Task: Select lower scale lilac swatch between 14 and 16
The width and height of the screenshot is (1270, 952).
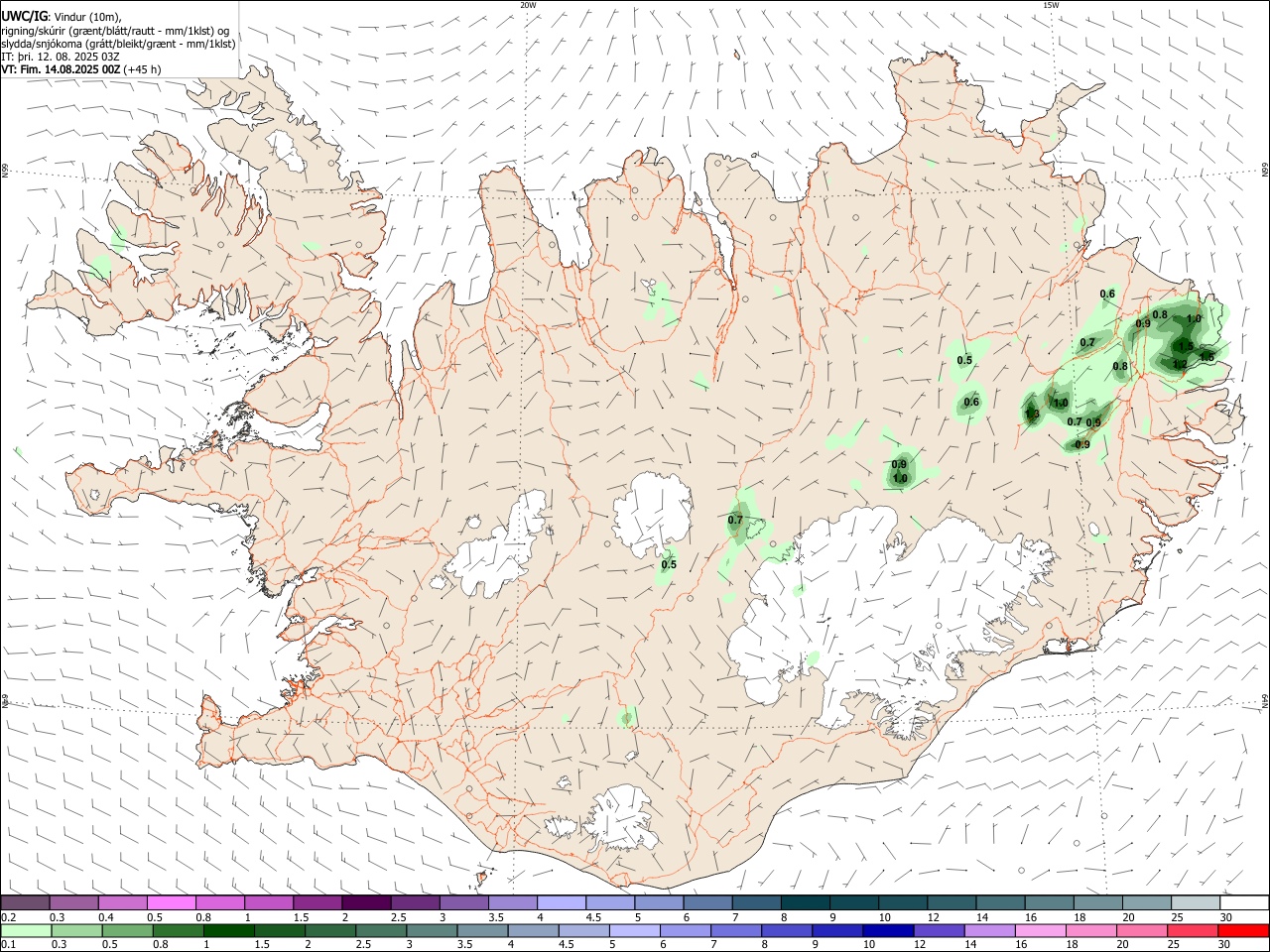Action: [990, 930]
